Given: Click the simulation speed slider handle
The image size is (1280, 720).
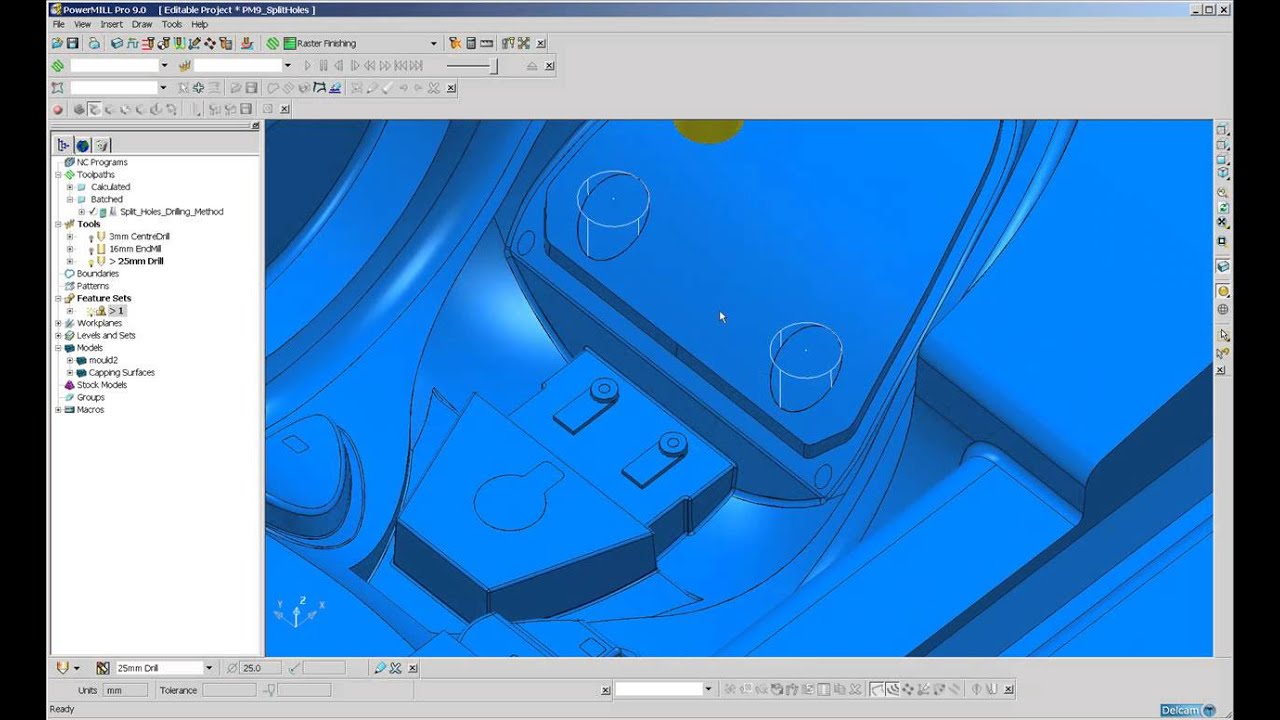Looking at the screenshot, I should [493, 66].
